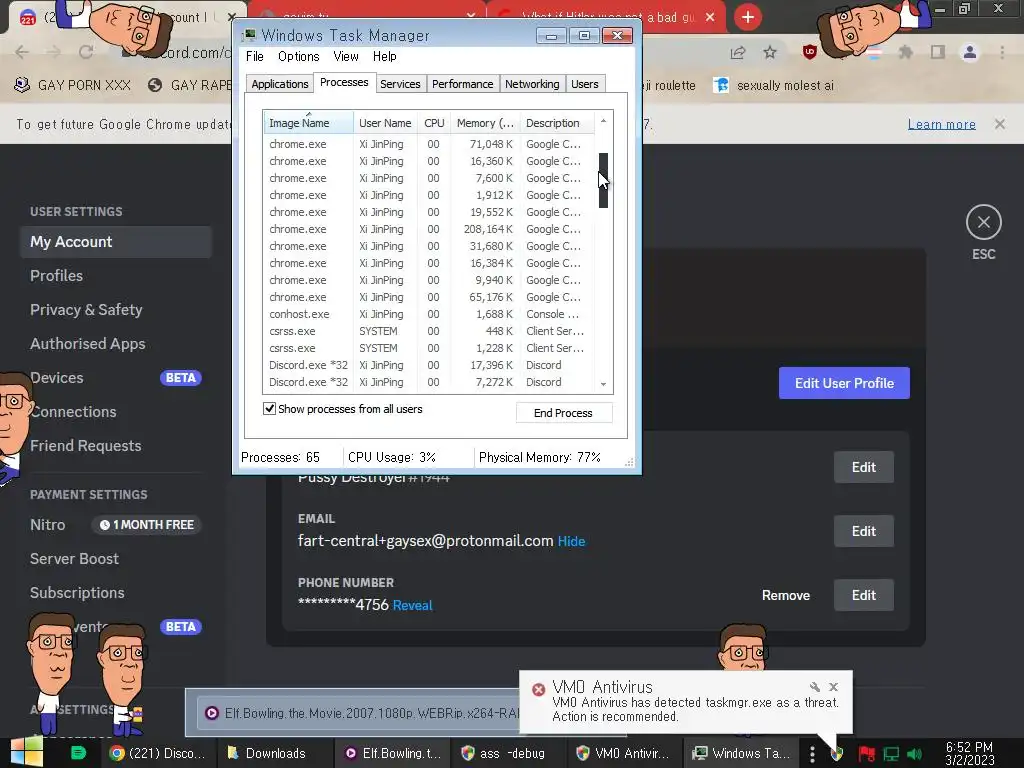Image resolution: width=1024 pixels, height=768 pixels.
Task: Click the wrench icon on the antivirus notification
Action: [814, 687]
